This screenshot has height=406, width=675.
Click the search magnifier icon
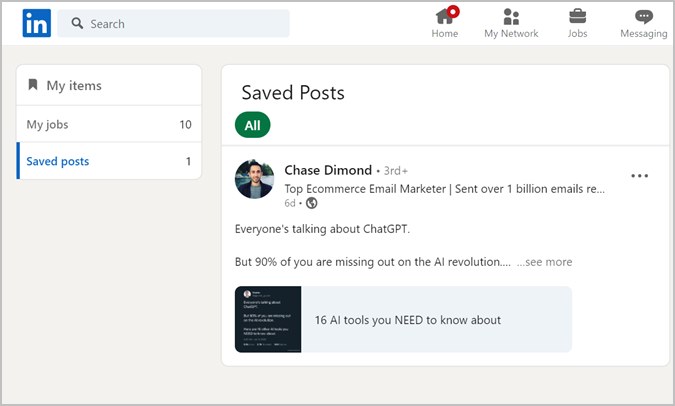[77, 23]
